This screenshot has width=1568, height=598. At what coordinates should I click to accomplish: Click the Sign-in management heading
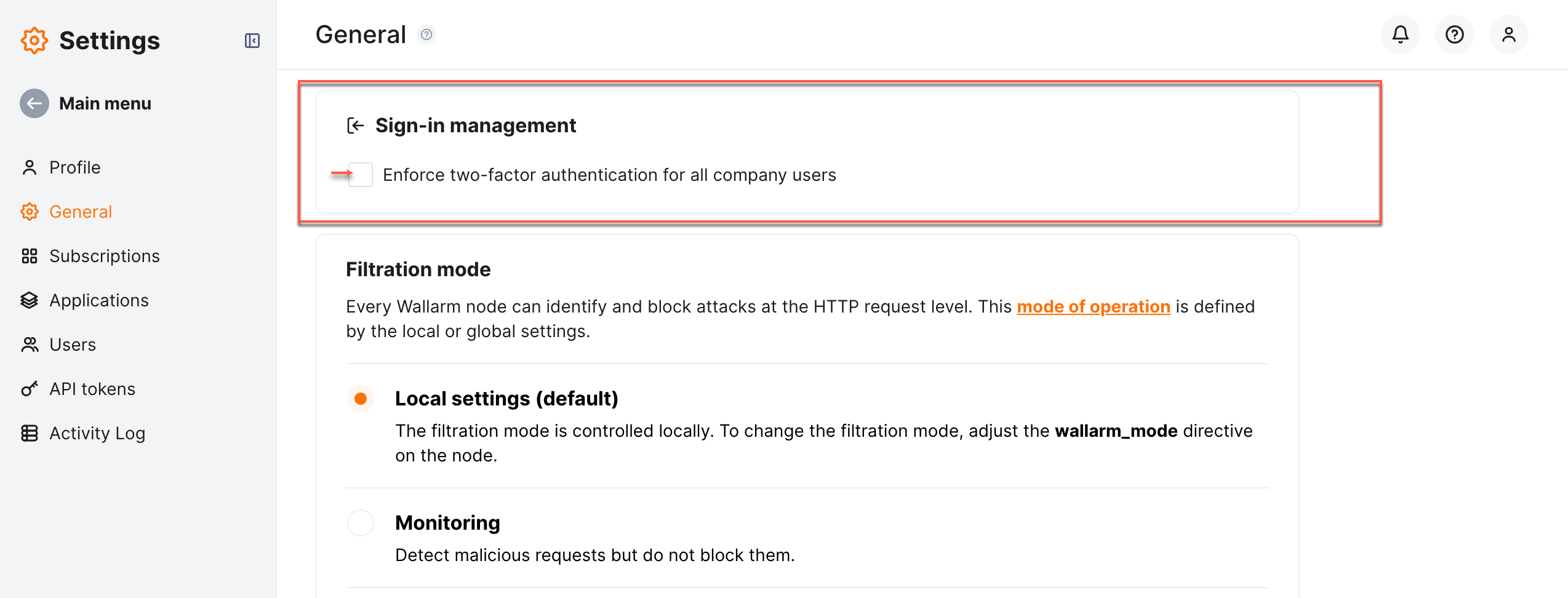point(476,125)
